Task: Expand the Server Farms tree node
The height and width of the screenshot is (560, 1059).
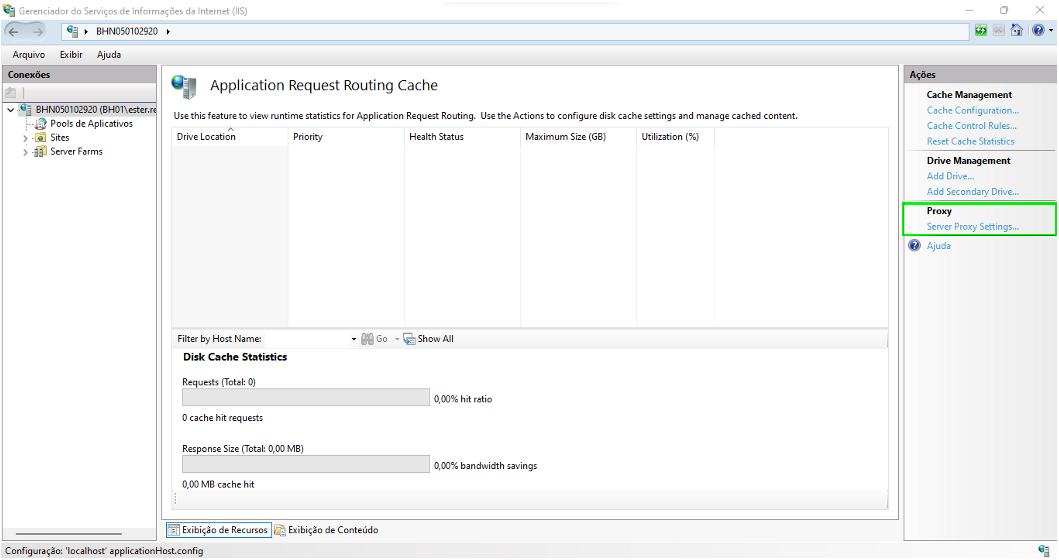Action: coord(25,152)
